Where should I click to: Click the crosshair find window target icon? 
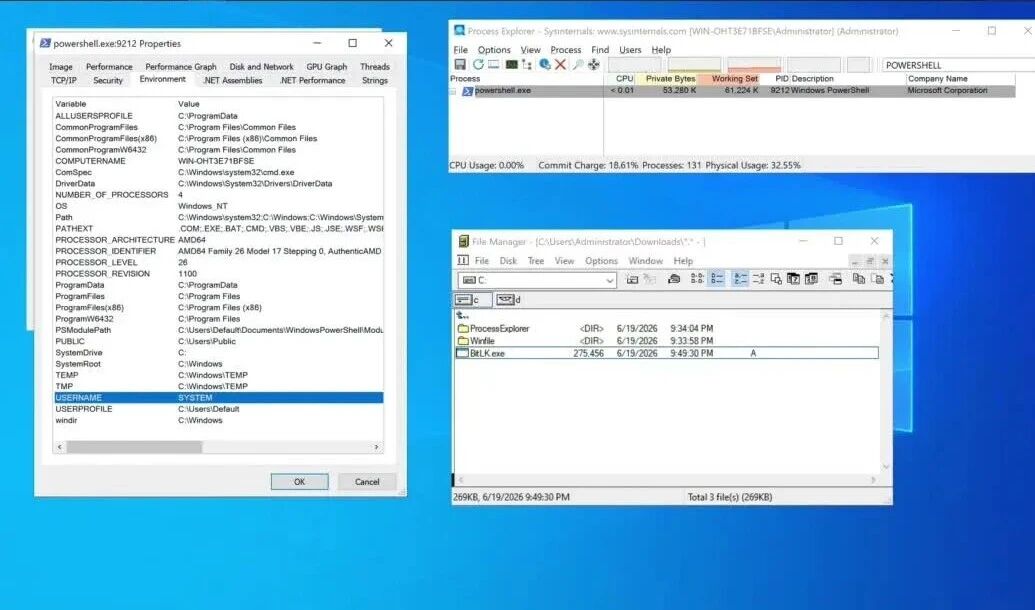[594, 64]
